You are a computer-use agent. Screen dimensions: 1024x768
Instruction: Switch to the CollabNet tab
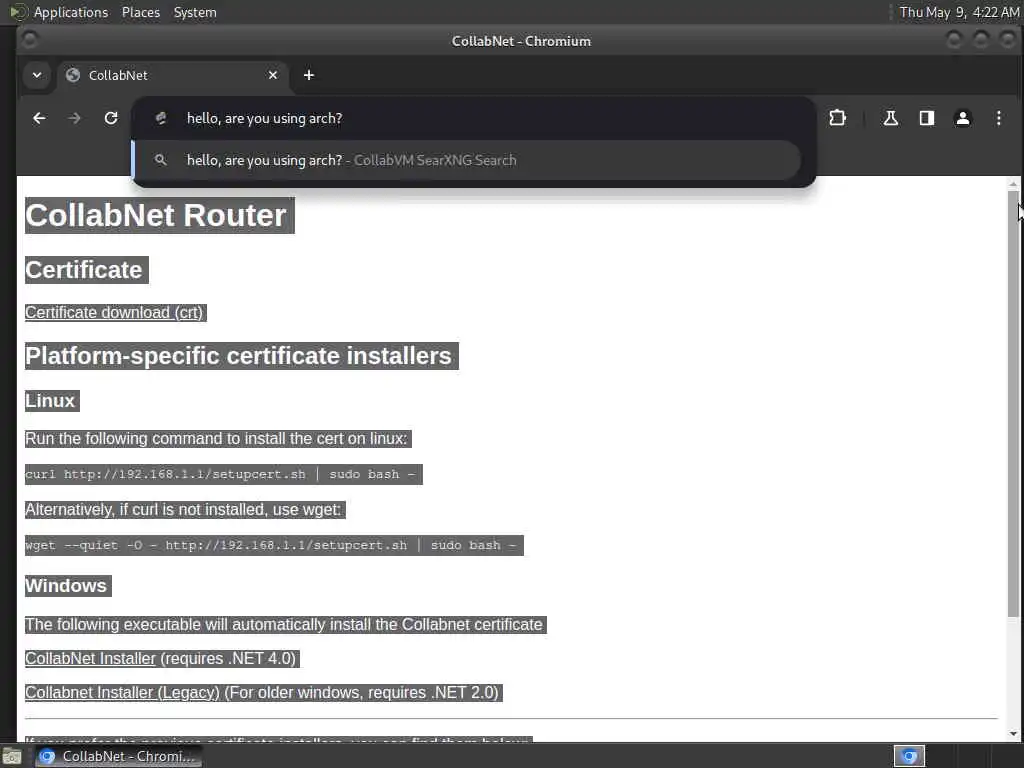tap(172, 75)
